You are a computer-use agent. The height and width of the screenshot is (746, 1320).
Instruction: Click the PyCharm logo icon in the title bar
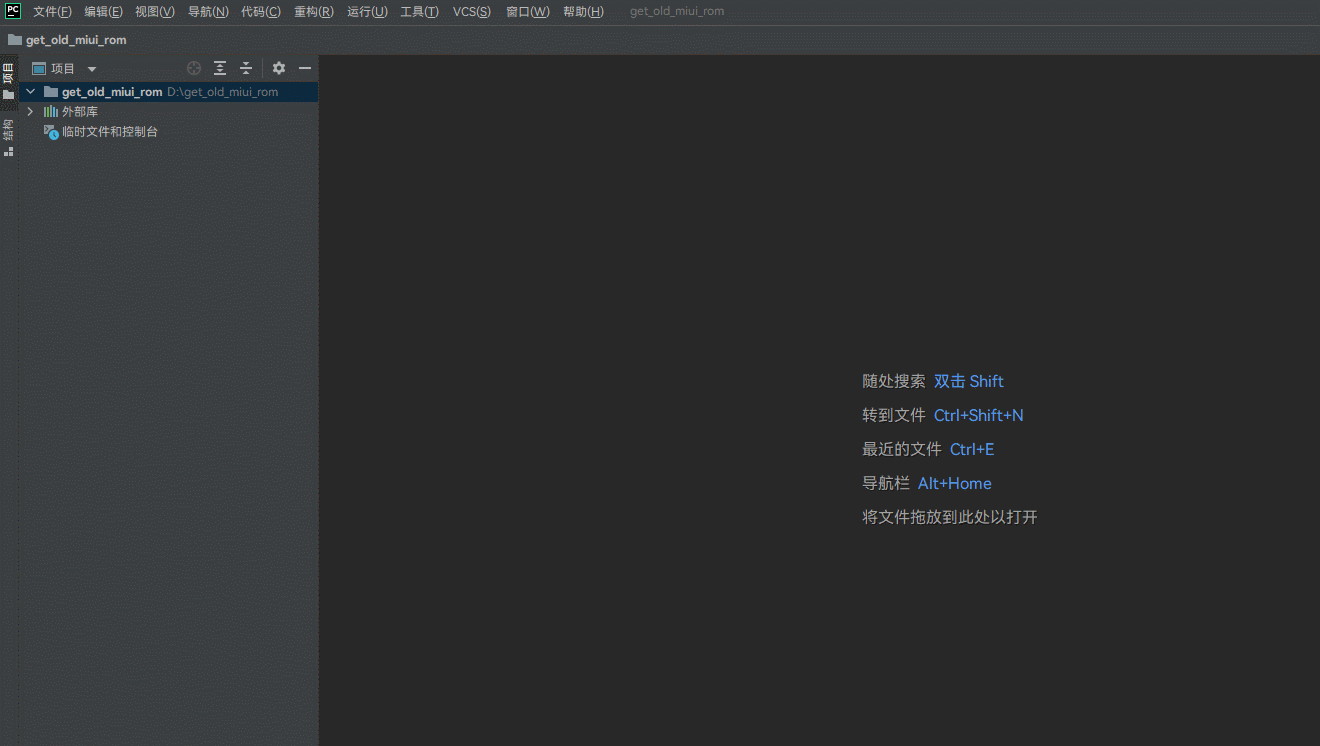[11, 11]
